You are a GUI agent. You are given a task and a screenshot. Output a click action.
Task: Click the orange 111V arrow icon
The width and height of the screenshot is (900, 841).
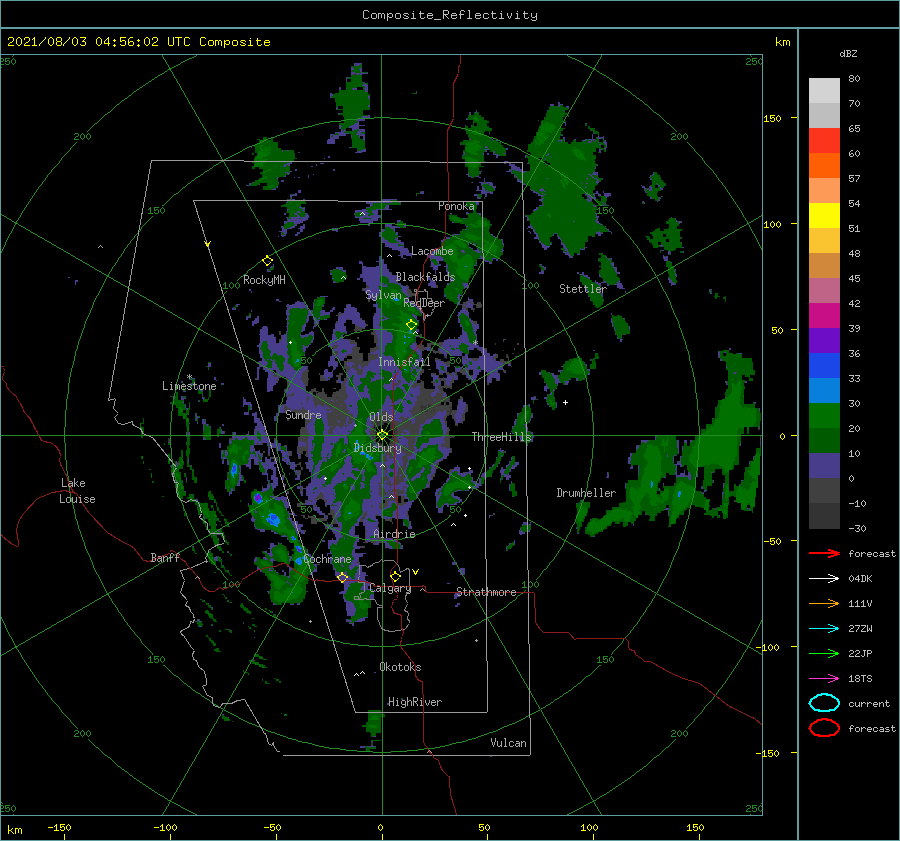coord(824,603)
